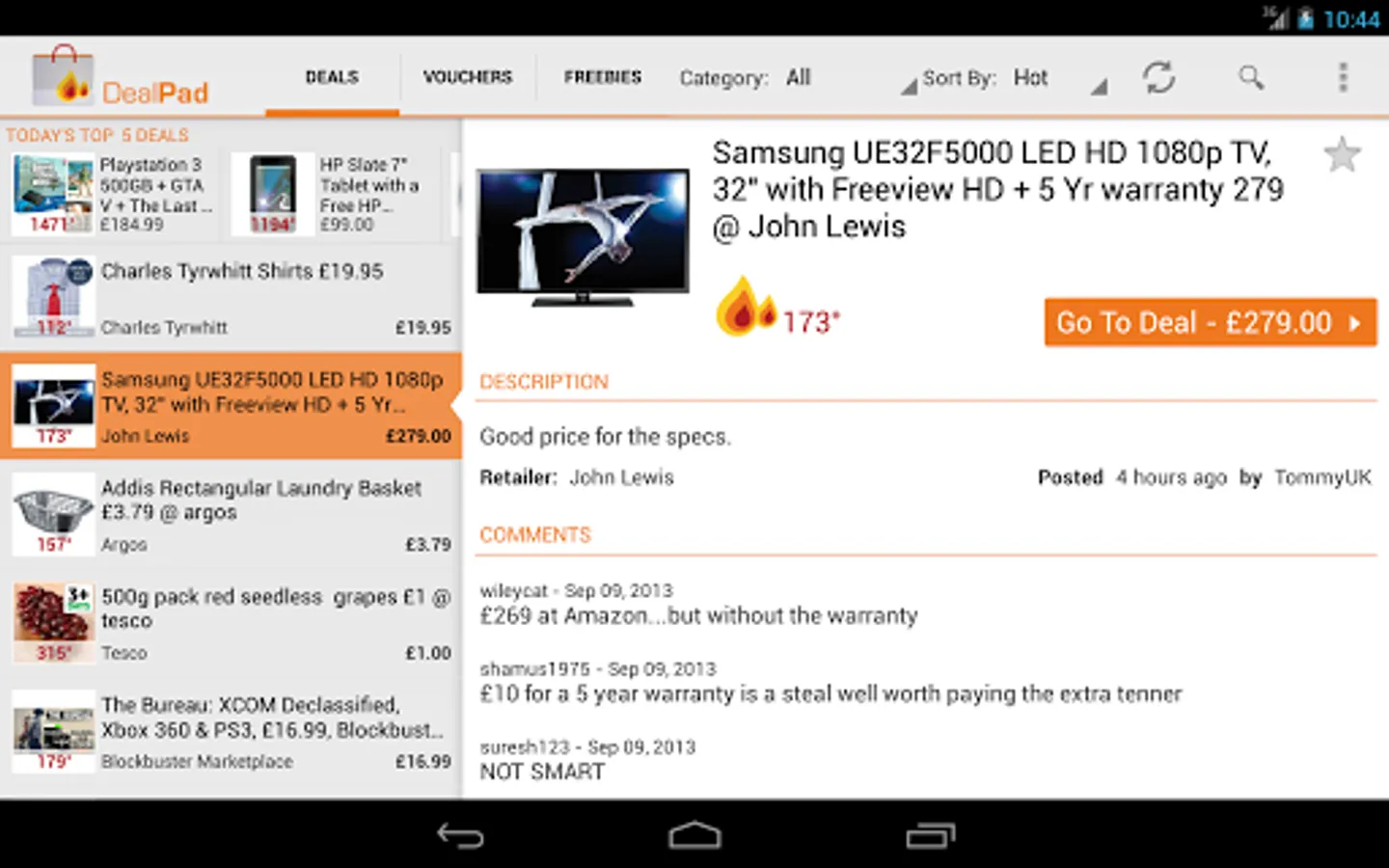Image resolution: width=1389 pixels, height=868 pixels.
Task: Switch to the Freebies tab
Action: coord(602,77)
